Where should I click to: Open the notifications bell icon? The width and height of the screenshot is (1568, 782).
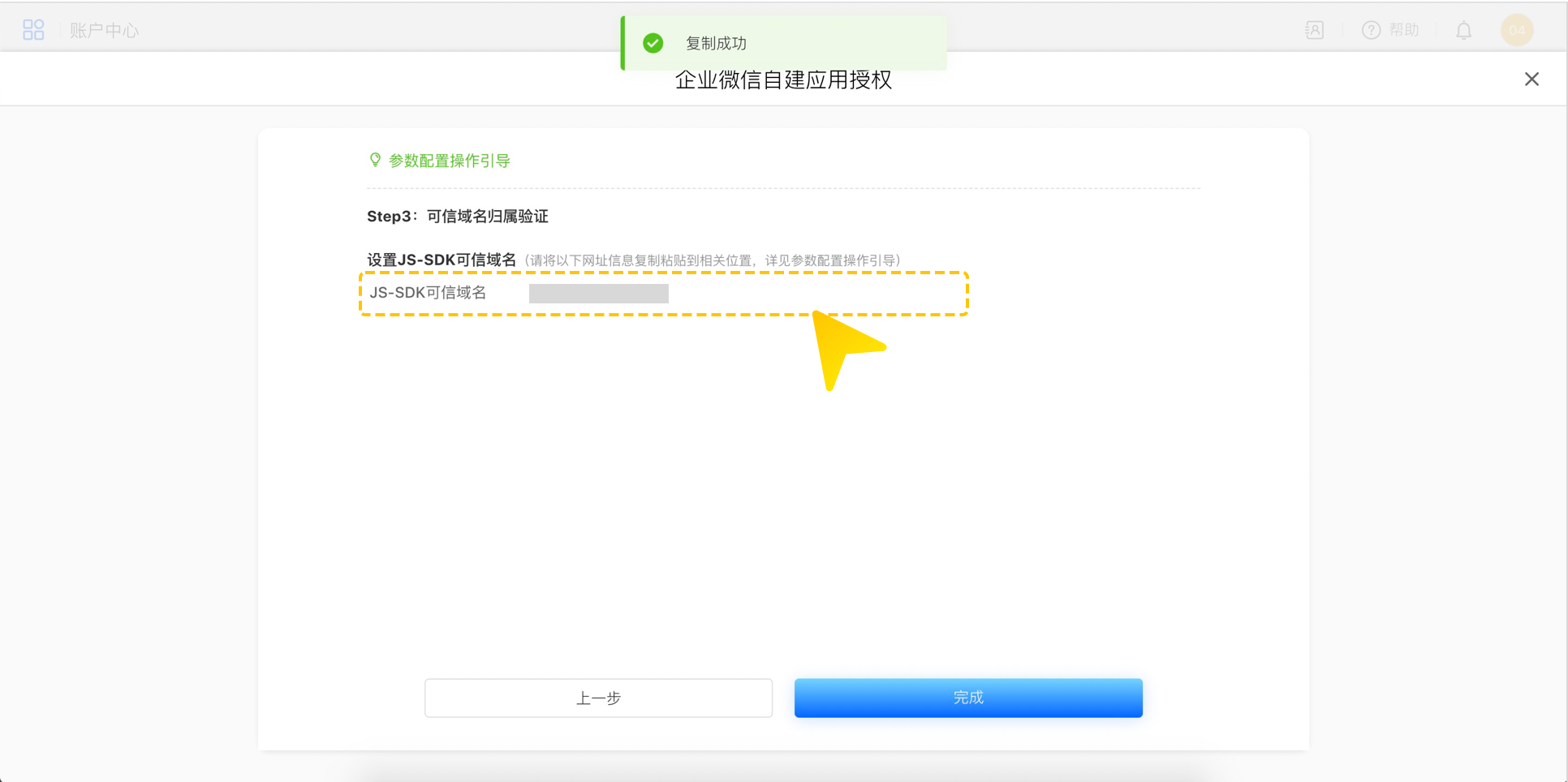[x=1463, y=31]
